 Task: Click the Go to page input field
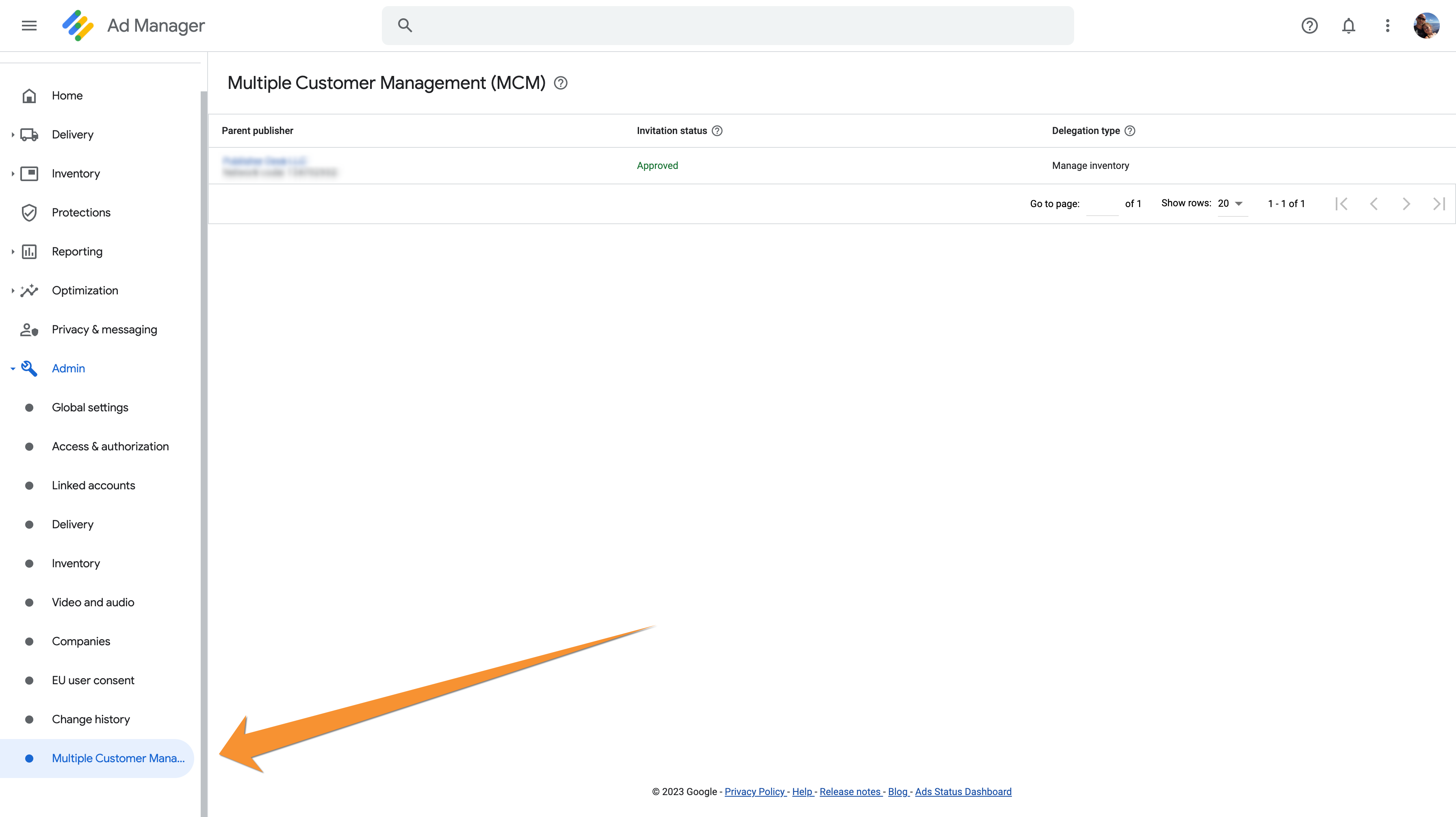click(1102, 204)
